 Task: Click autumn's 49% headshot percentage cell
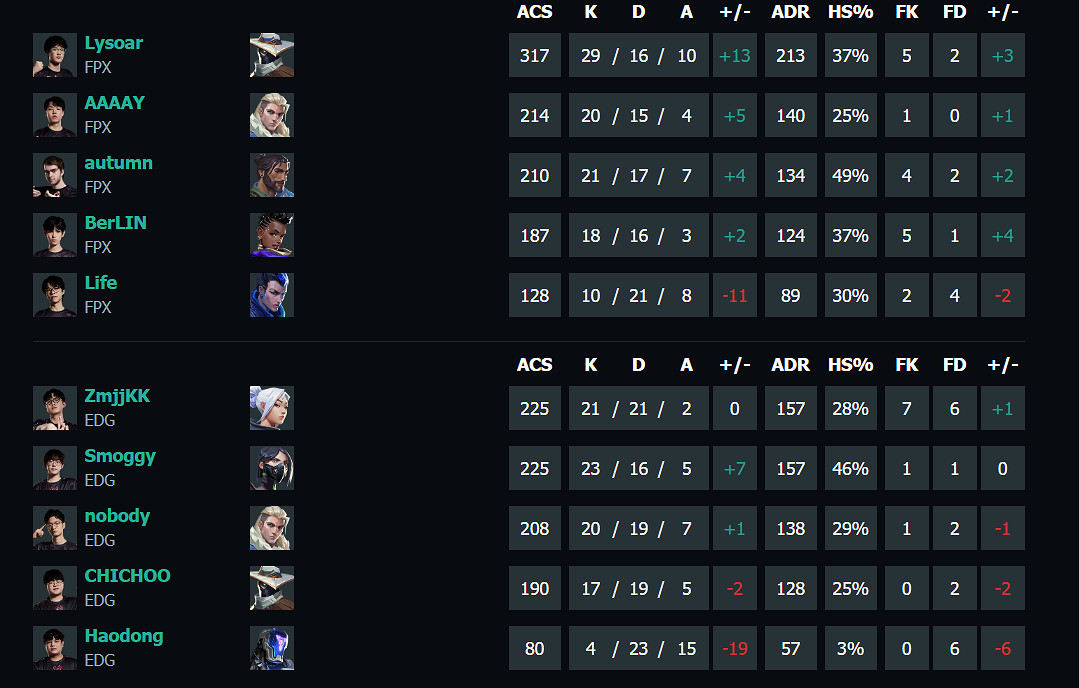click(850, 176)
